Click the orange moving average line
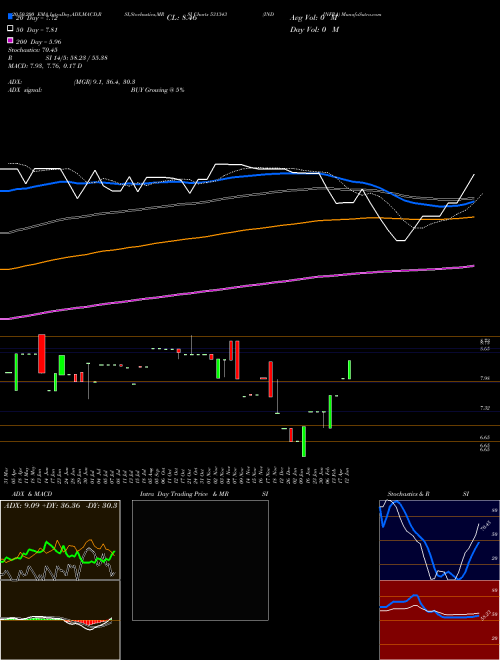This screenshot has height=660, width=500. pos(236,231)
